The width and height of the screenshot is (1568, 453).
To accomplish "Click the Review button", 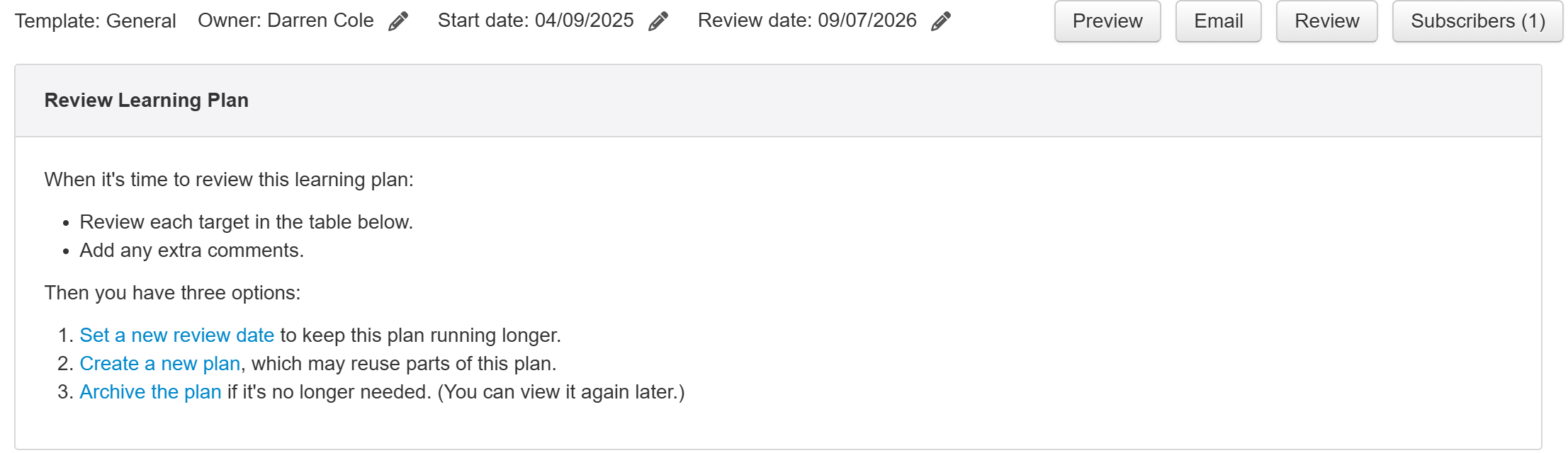I will coord(1326,21).
